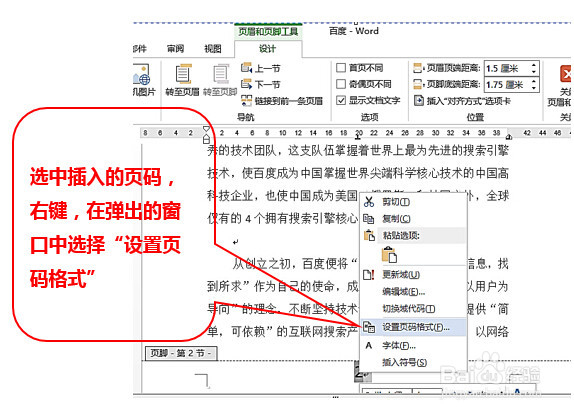Enable the Different First Page (首页不同) checkbox
The width and height of the screenshot is (574, 413).
click(340, 68)
